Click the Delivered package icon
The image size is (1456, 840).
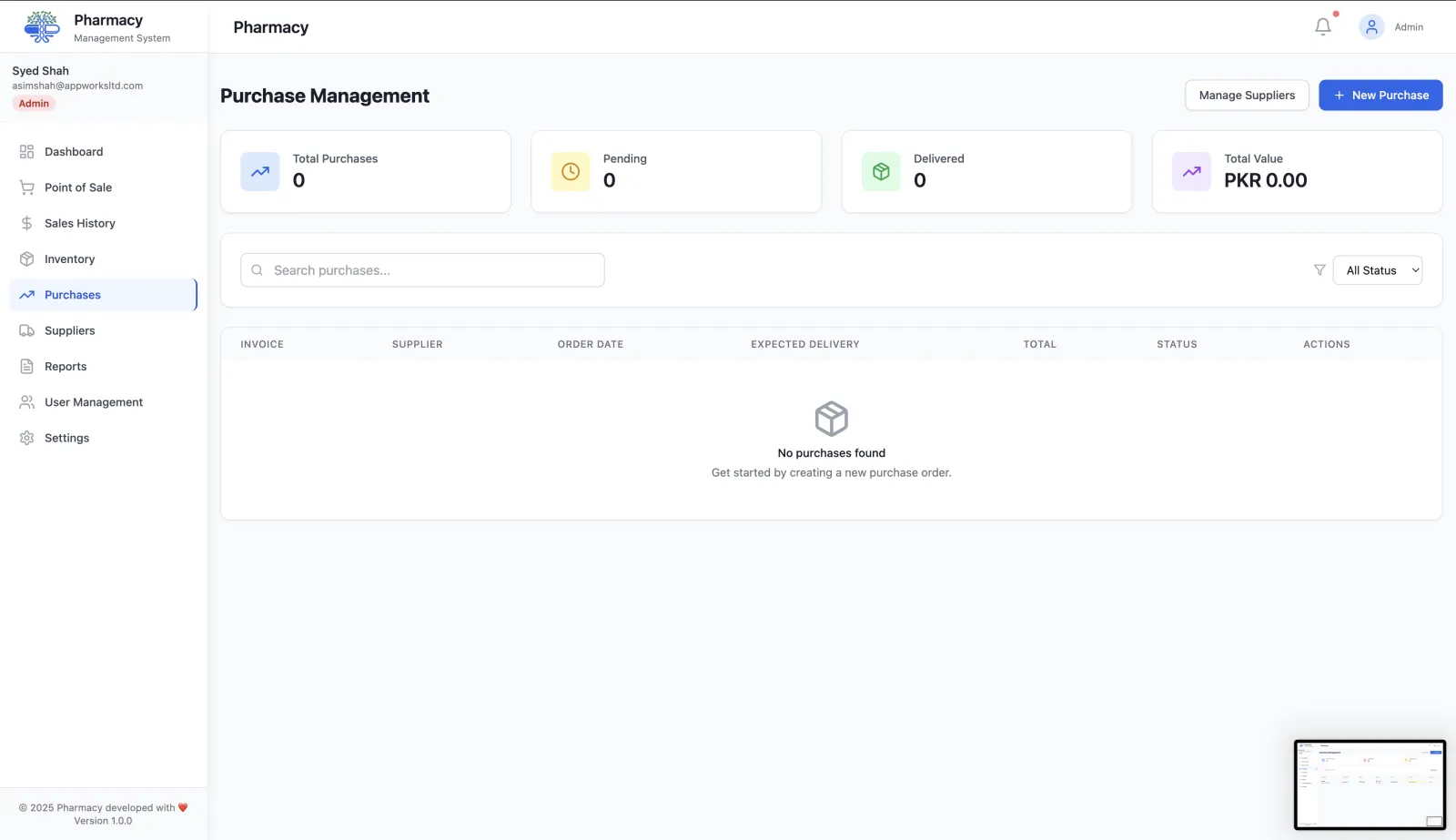pyautogui.click(x=881, y=171)
